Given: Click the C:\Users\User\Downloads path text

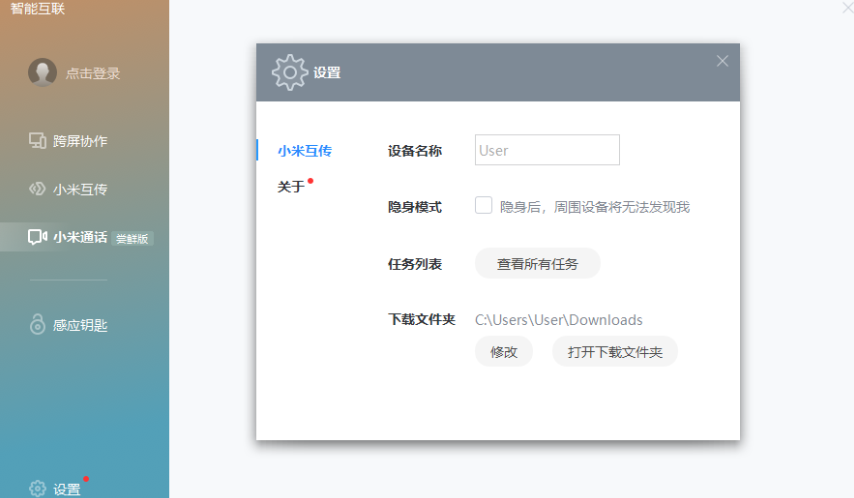Looking at the screenshot, I should tap(559, 320).
